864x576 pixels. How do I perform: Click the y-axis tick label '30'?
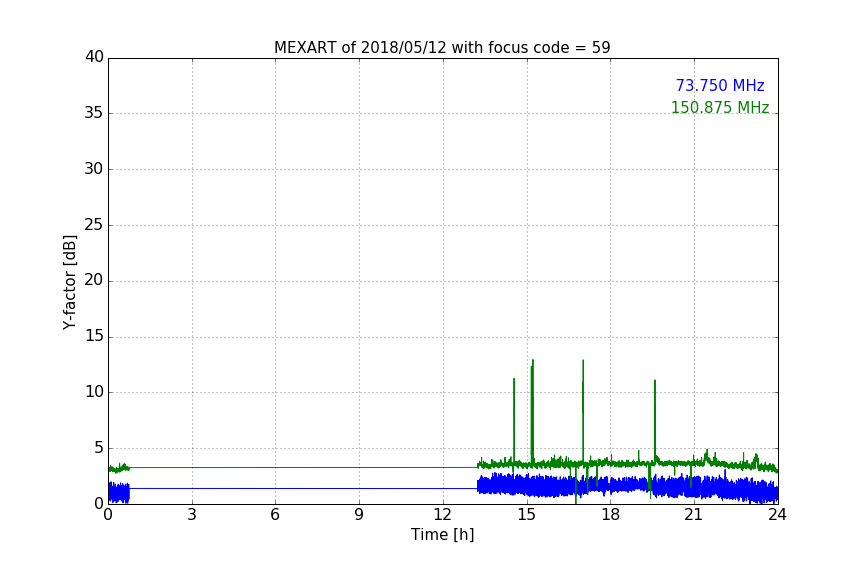pyautogui.click(x=94, y=169)
